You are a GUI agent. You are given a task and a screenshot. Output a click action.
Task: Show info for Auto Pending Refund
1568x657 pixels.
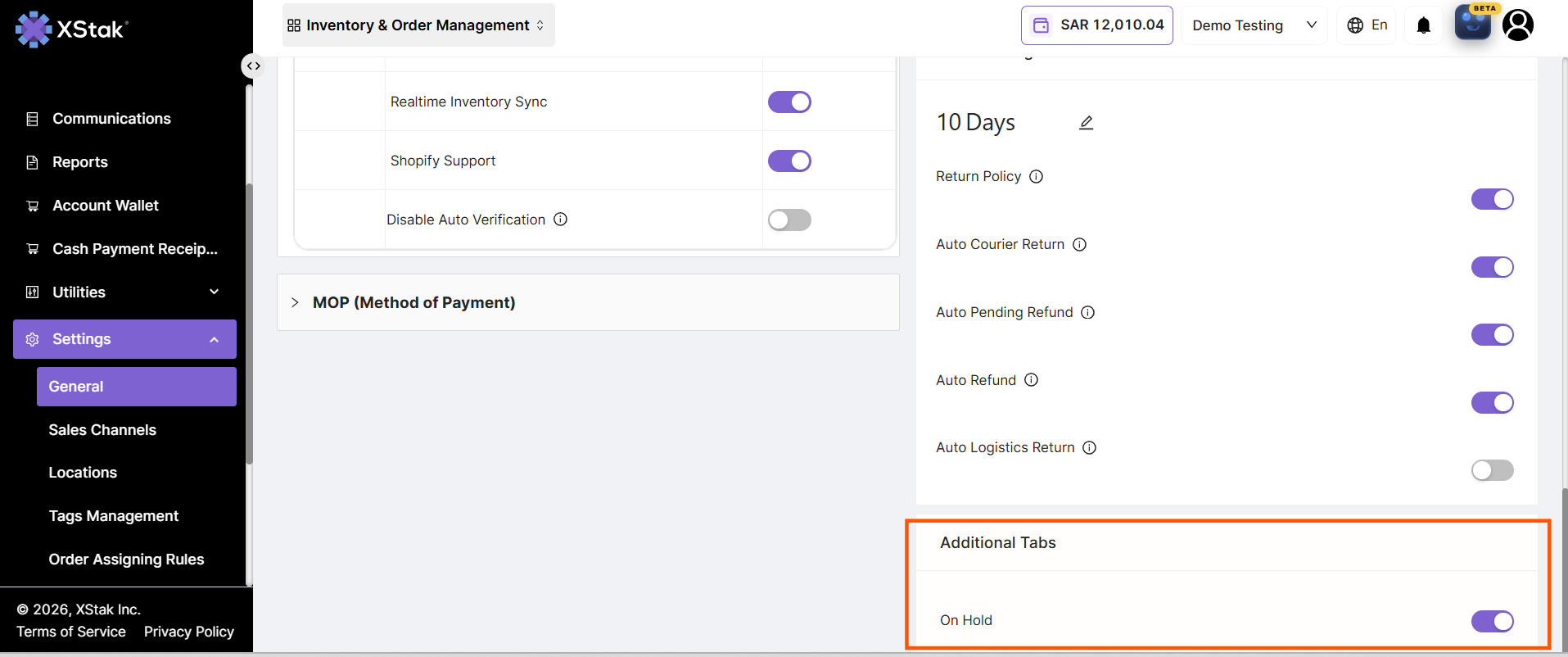click(x=1087, y=313)
